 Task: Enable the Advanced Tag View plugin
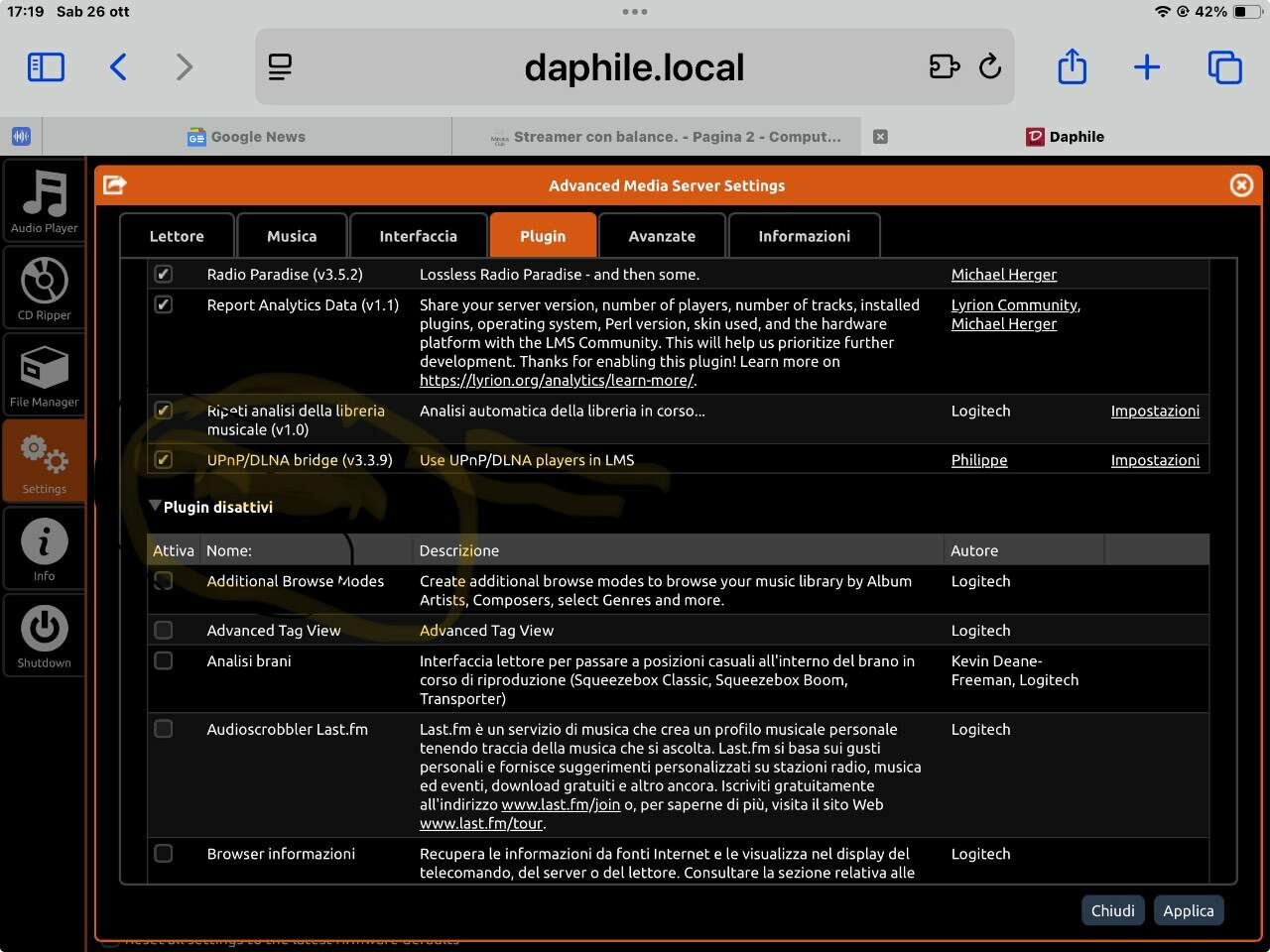pos(164,630)
